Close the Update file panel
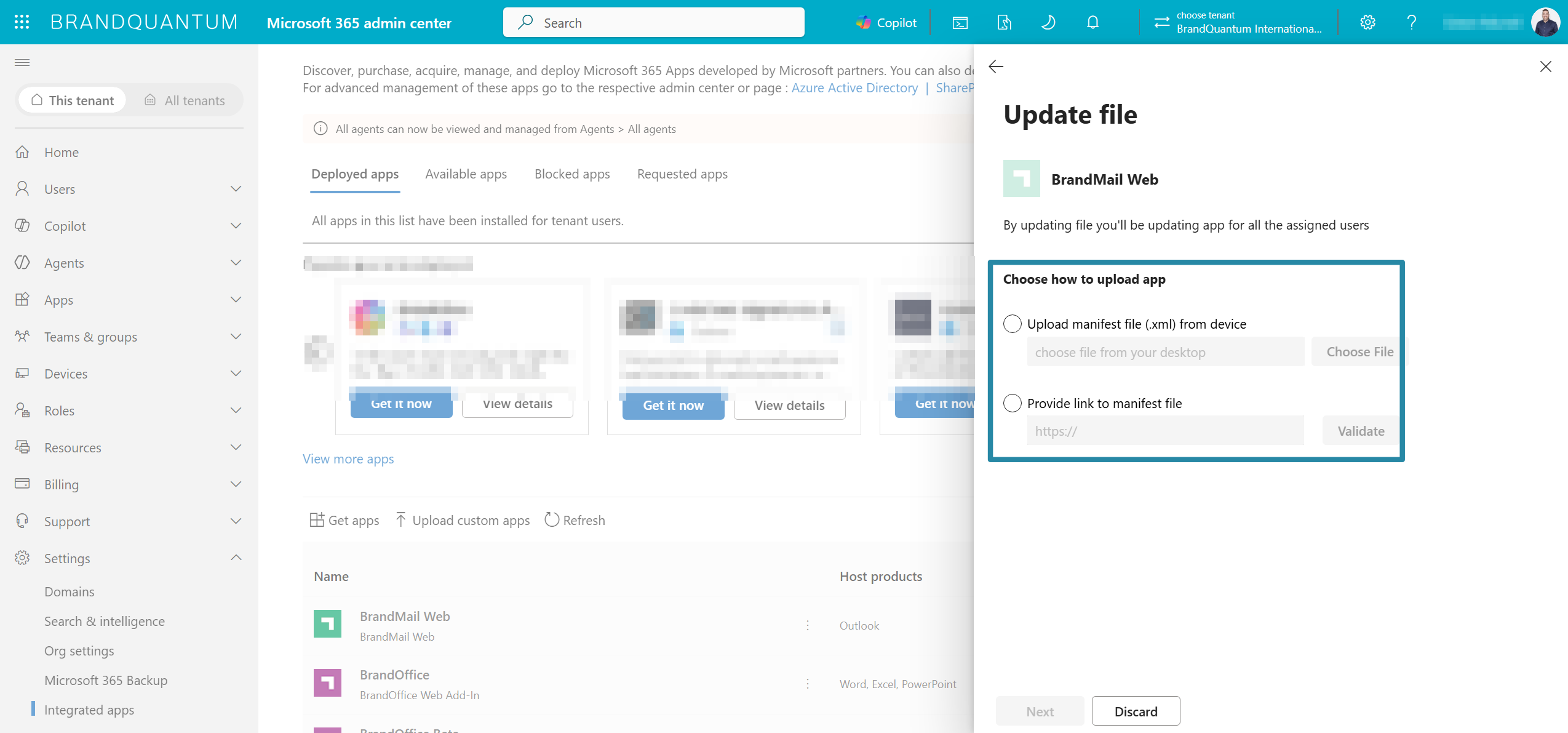 (x=1545, y=66)
